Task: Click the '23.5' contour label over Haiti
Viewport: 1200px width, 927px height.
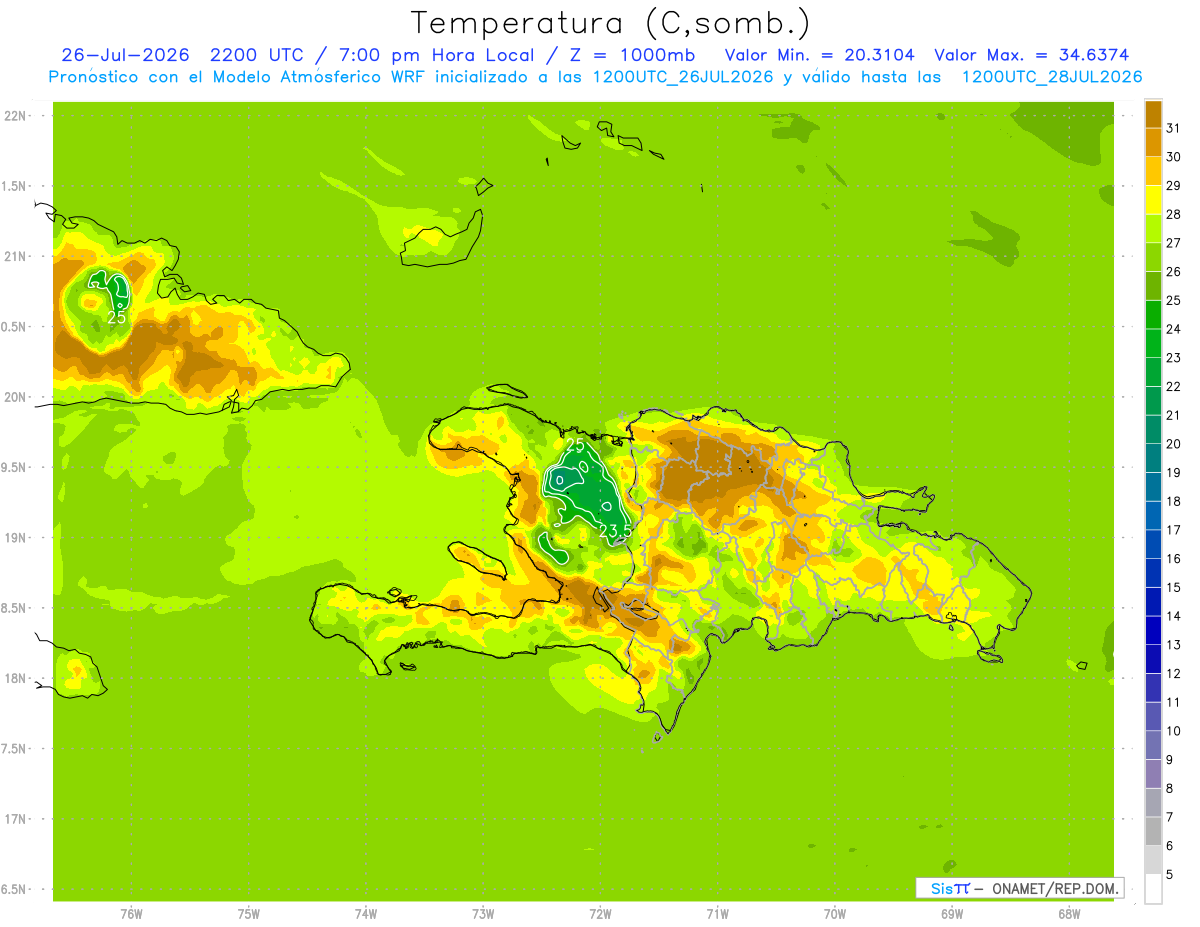Action: coord(615,531)
